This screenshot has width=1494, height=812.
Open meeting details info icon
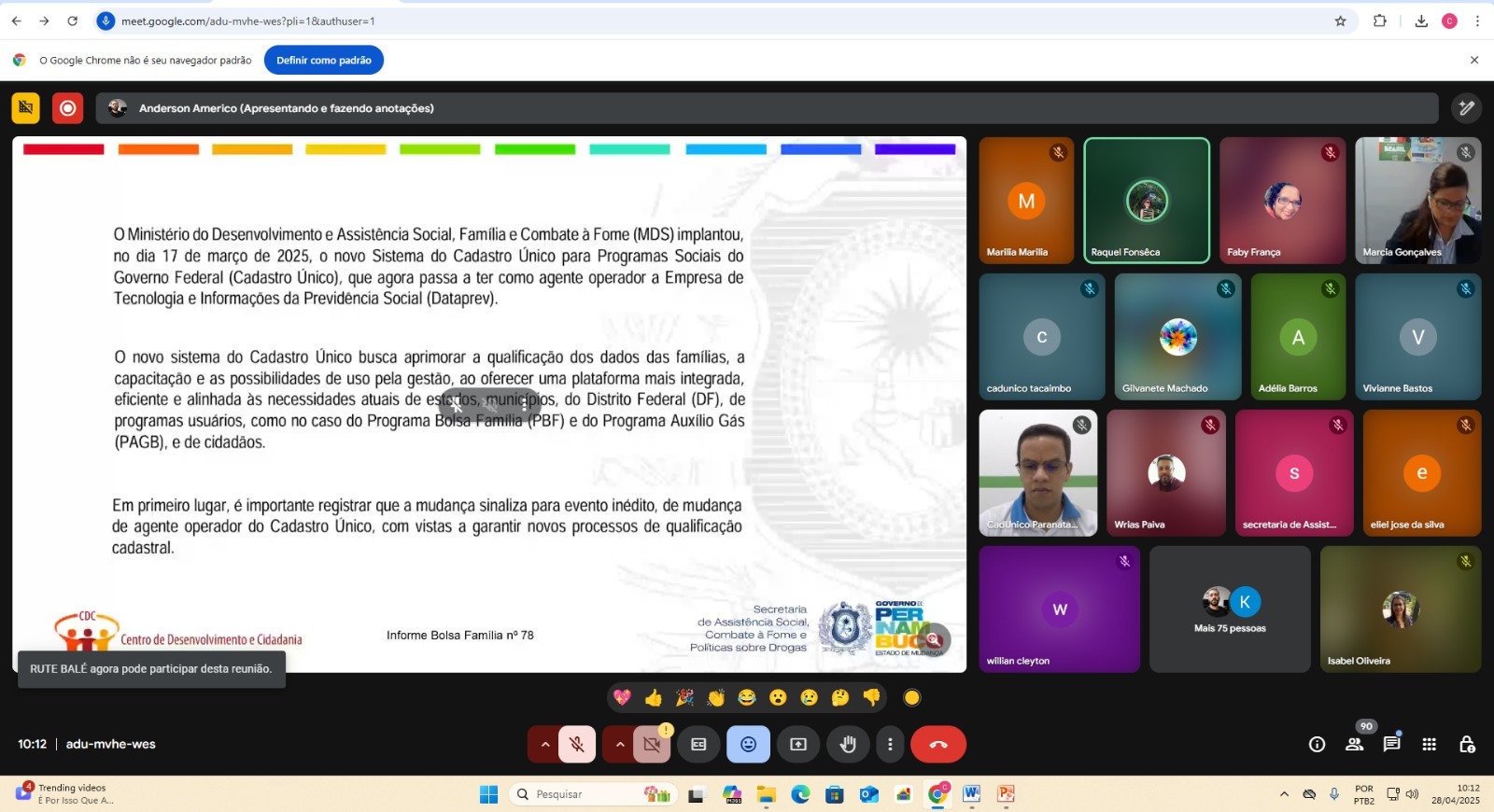(x=1317, y=744)
